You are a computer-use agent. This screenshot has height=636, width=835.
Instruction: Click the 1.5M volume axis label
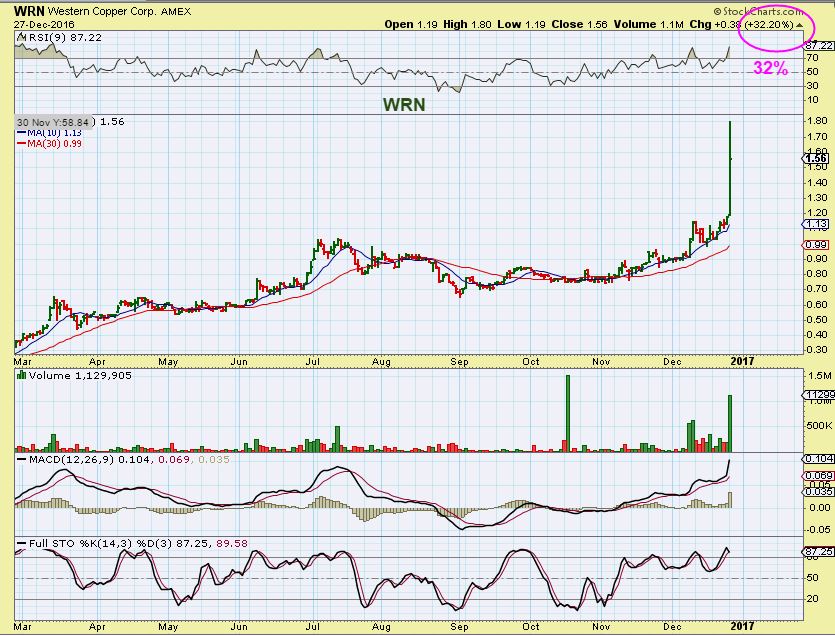[820, 376]
